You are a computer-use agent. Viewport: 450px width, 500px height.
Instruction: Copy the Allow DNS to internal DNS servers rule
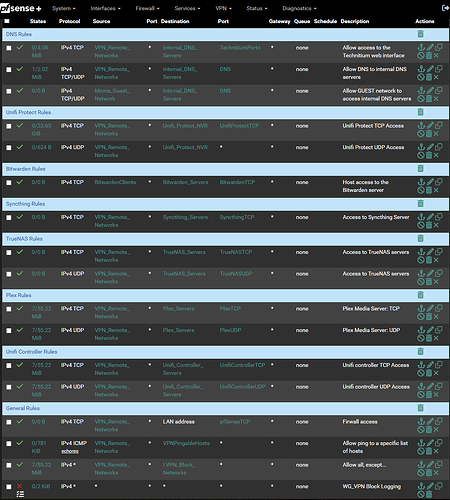(x=439, y=69)
